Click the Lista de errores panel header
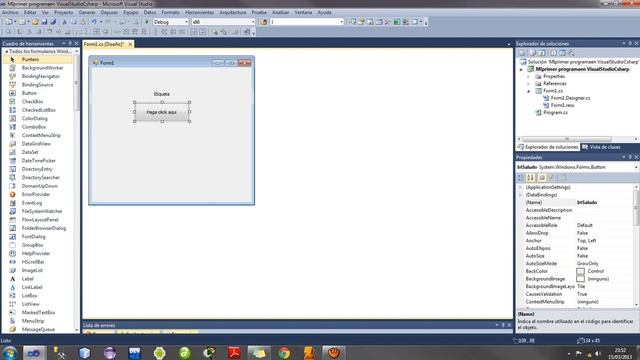The height and width of the screenshot is (360, 640). tap(297, 325)
